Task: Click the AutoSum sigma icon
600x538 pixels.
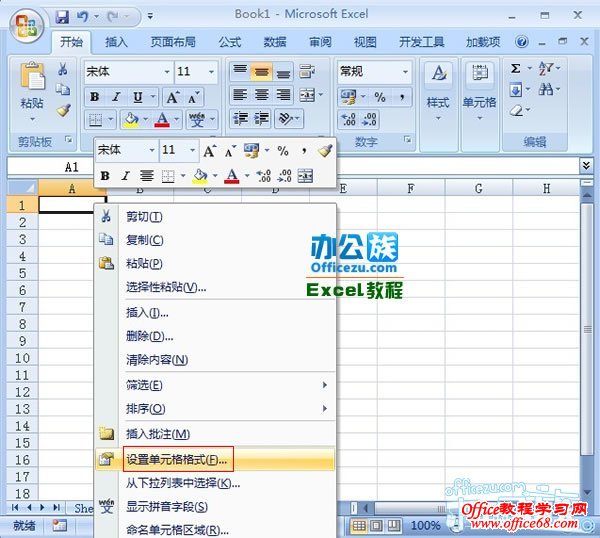Action: tap(515, 69)
